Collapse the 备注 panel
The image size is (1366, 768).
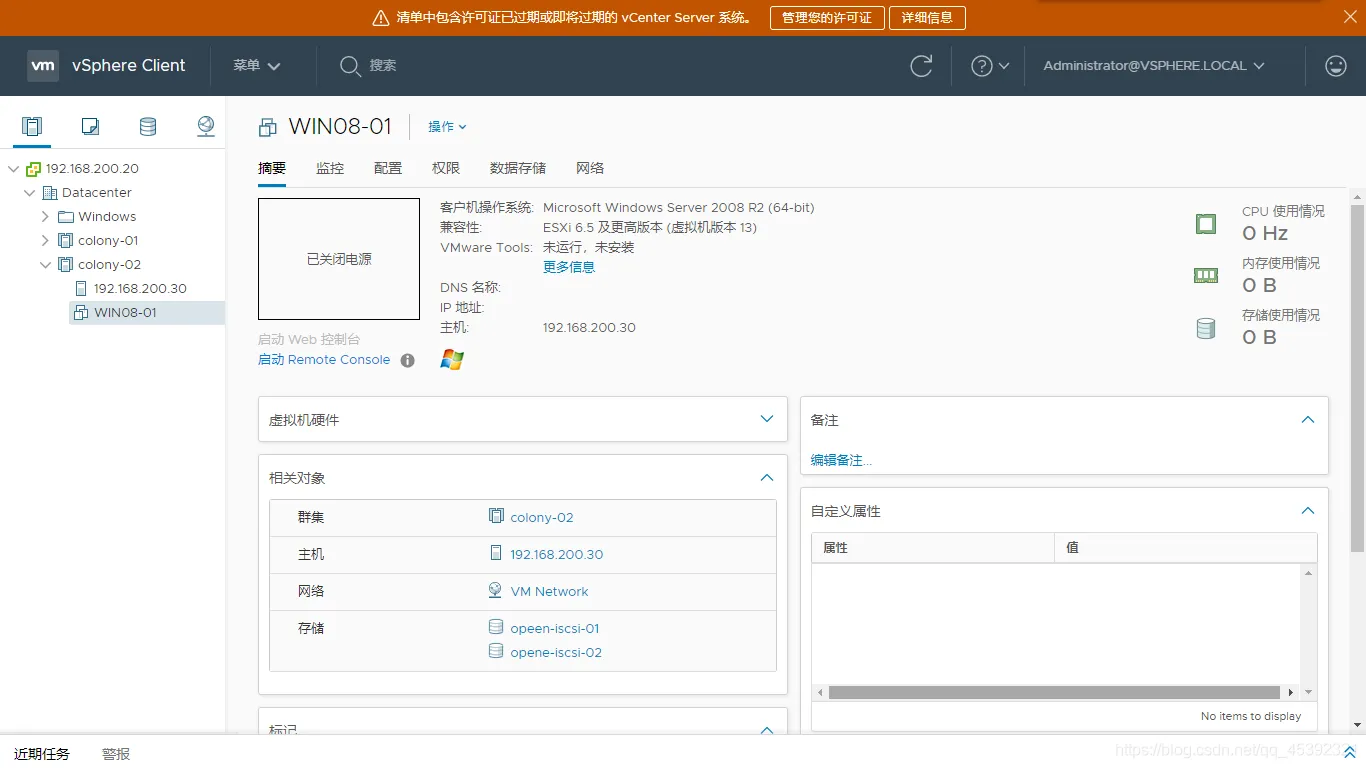[1308, 420]
